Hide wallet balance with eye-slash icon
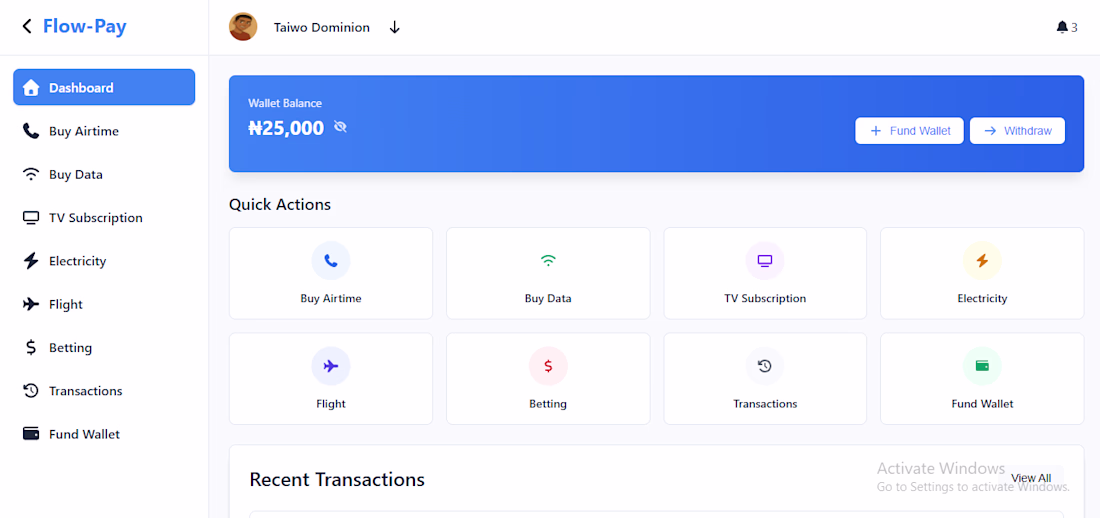This screenshot has height=518, width=1100. point(340,127)
